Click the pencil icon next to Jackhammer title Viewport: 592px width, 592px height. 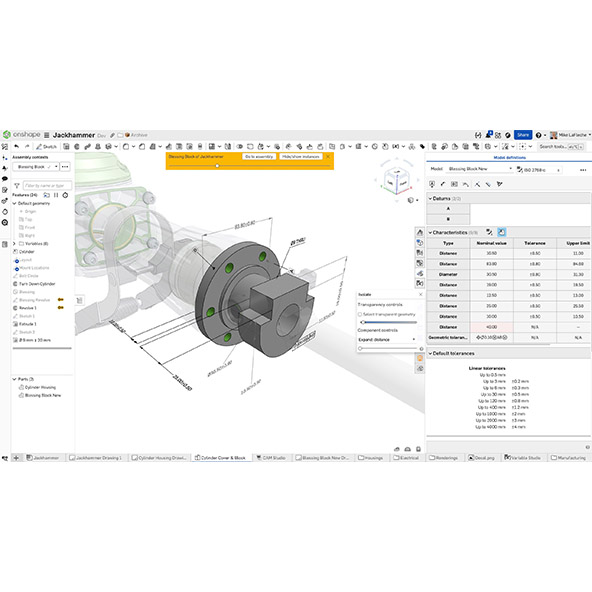(x=112, y=135)
